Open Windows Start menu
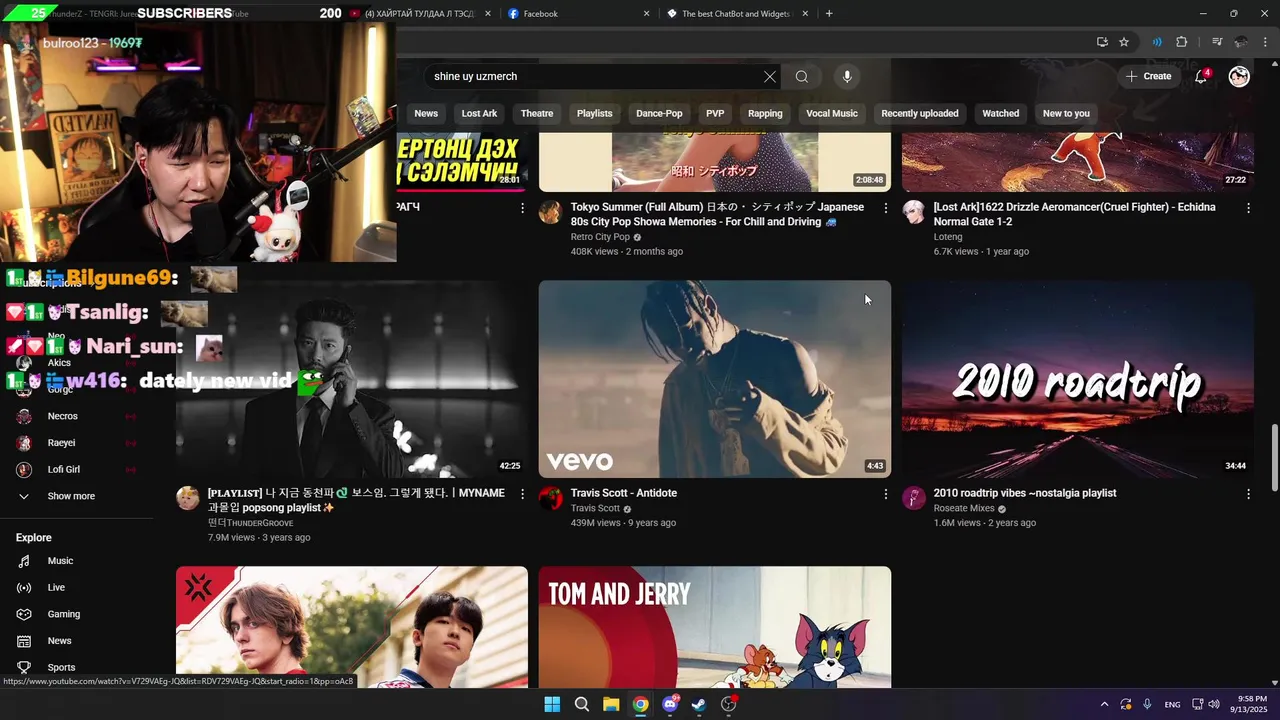Screen dimensions: 1280x720 (552, 704)
